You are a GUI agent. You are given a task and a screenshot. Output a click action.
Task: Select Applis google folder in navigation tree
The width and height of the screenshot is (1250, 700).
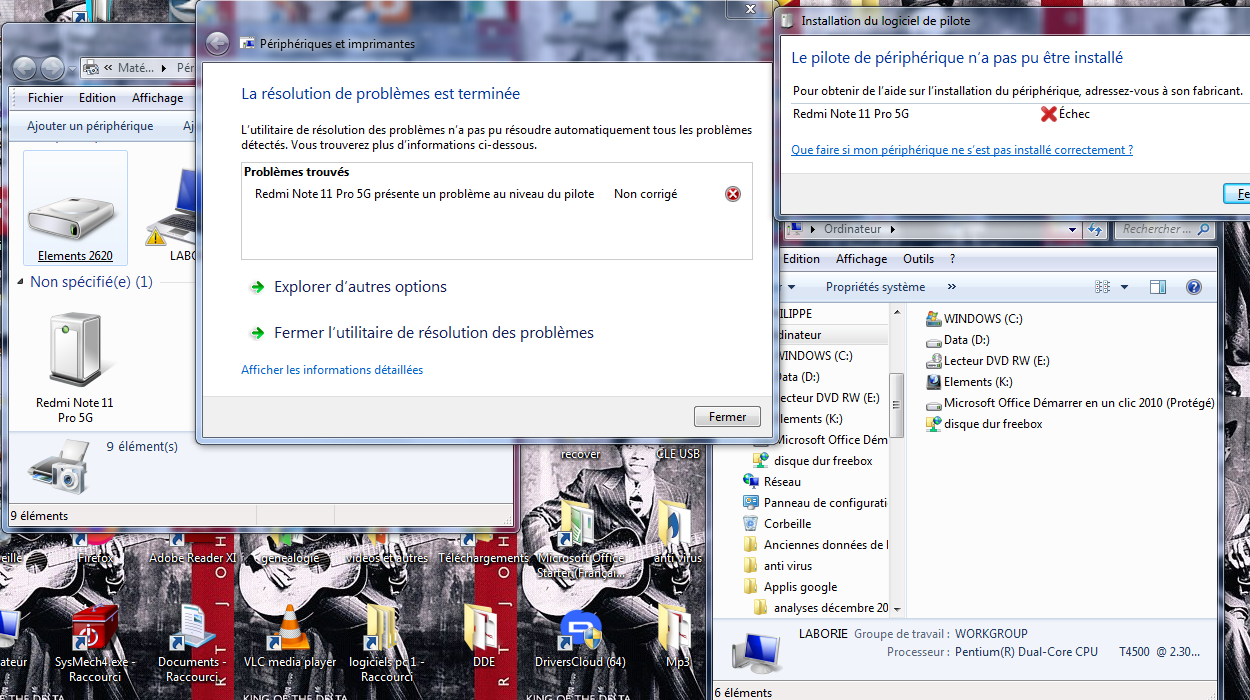pyautogui.click(x=790, y=587)
